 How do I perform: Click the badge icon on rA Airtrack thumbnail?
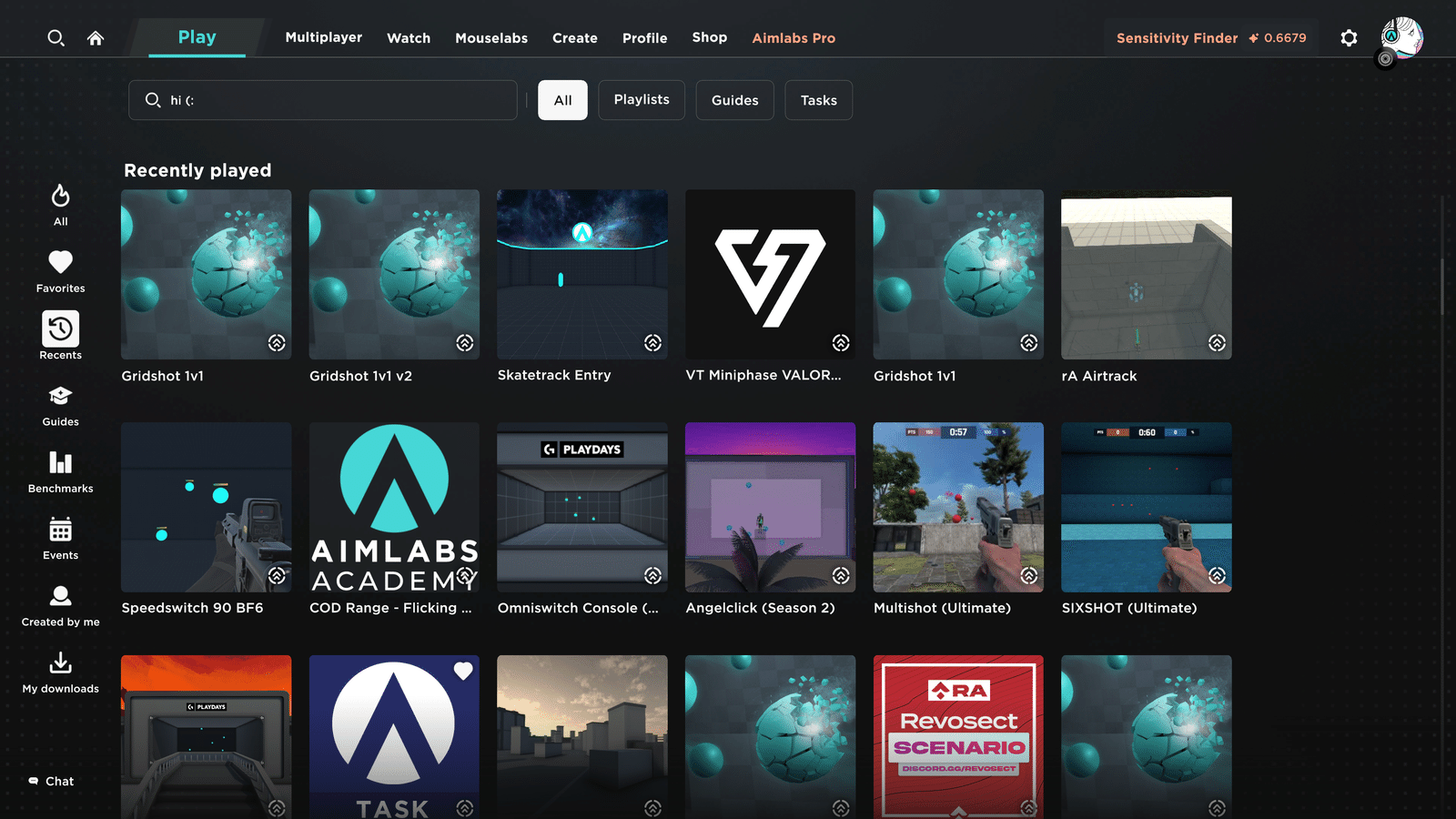click(x=1217, y=342)
